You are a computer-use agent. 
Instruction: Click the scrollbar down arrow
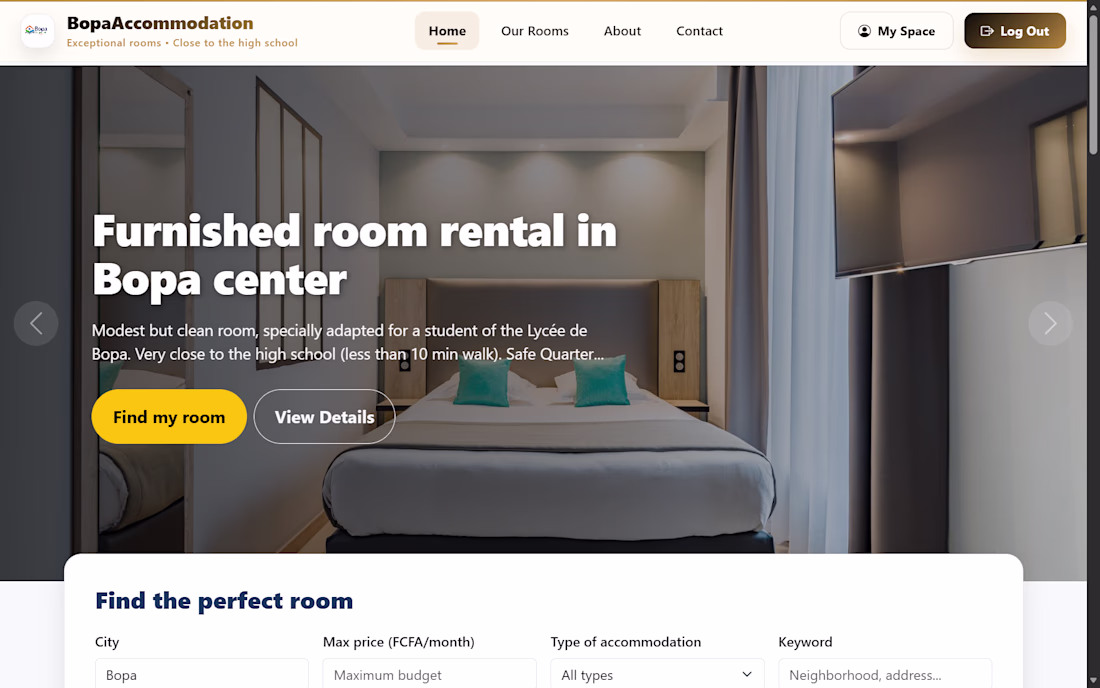tap(1093, 680)
